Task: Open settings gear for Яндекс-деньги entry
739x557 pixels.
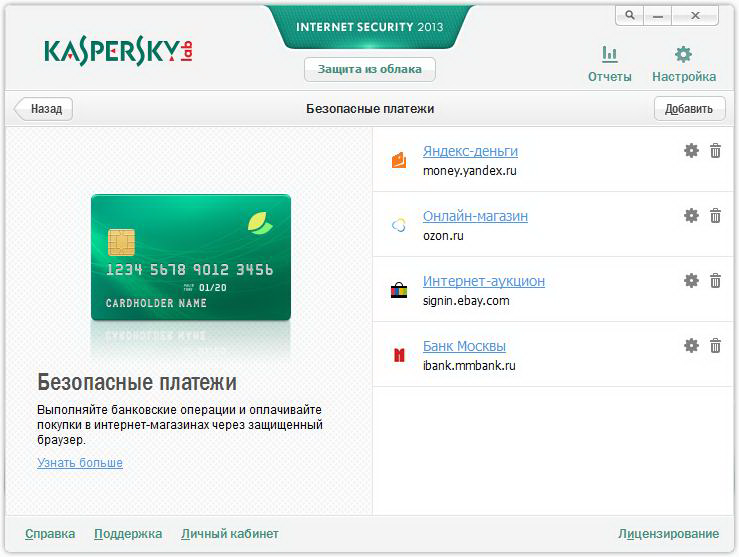Action: pos(691,151)
